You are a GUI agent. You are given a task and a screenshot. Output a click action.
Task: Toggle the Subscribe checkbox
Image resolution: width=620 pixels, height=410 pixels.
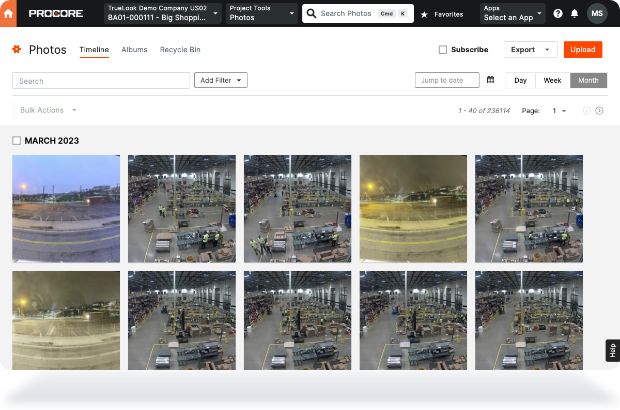[443, 49]
